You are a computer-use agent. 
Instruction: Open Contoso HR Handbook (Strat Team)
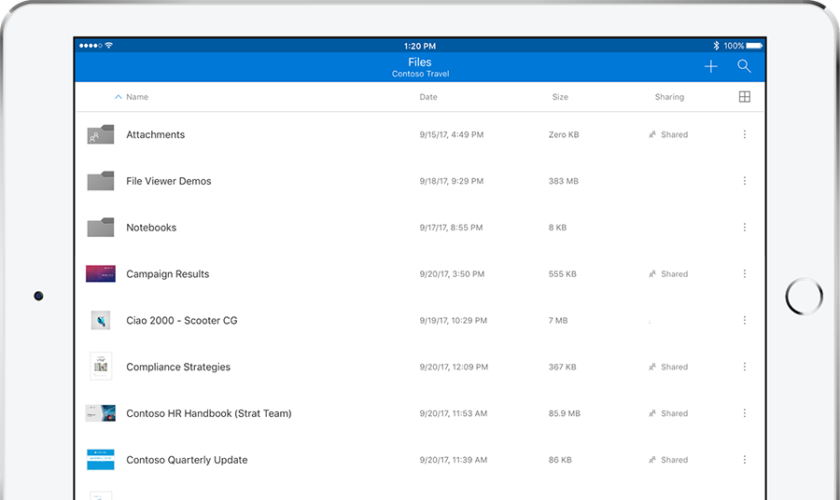[208, 414]
